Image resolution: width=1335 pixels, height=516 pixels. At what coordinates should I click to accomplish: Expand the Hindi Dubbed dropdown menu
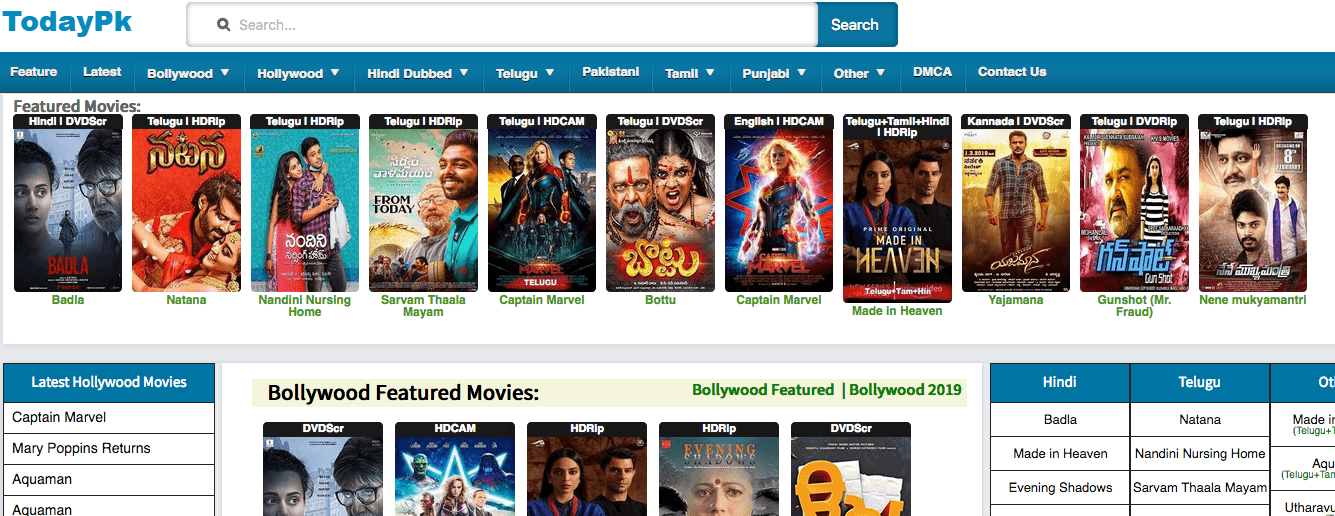pos(418,73)
